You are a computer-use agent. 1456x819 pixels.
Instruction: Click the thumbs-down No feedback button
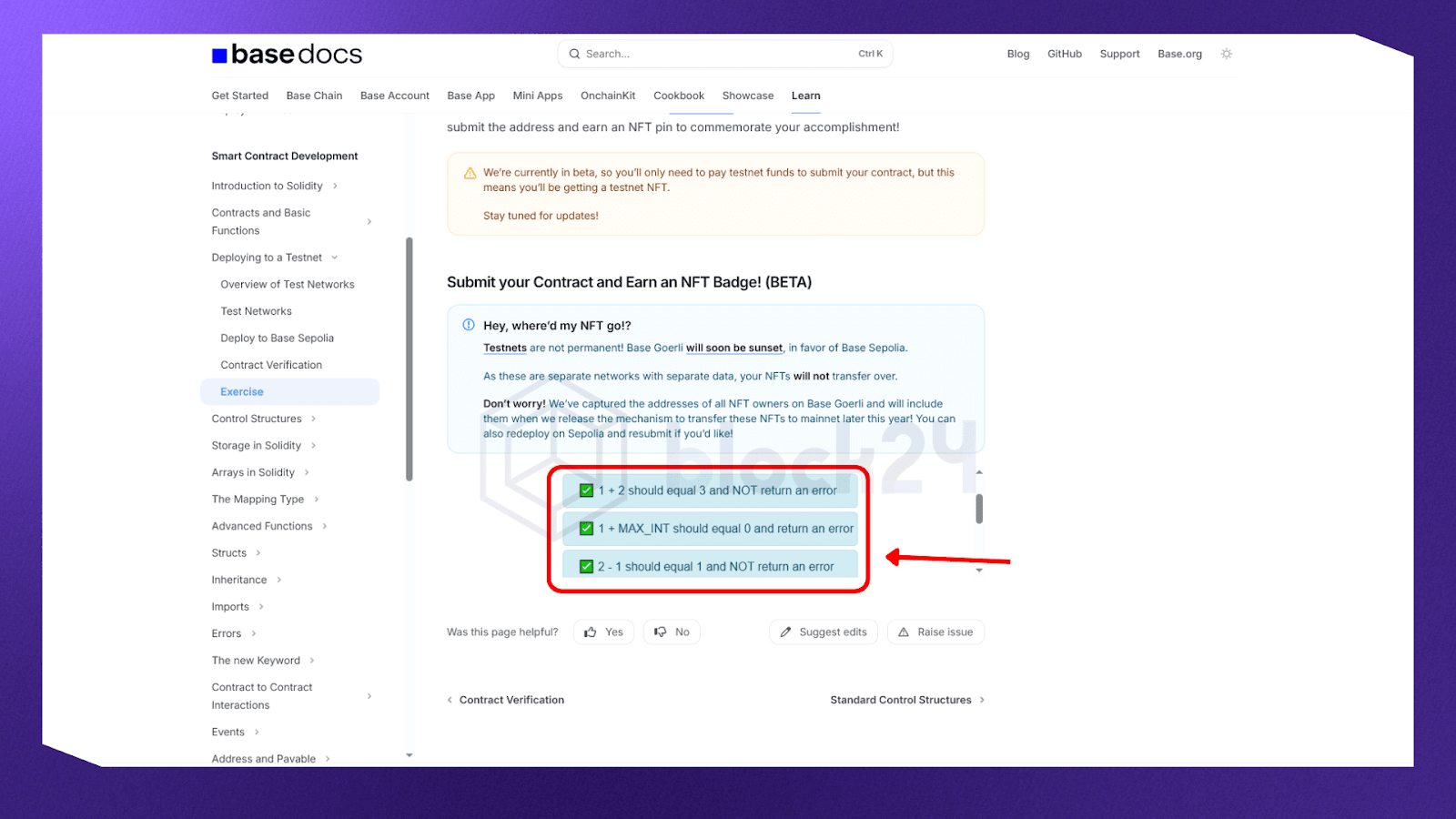click(672, 632)
